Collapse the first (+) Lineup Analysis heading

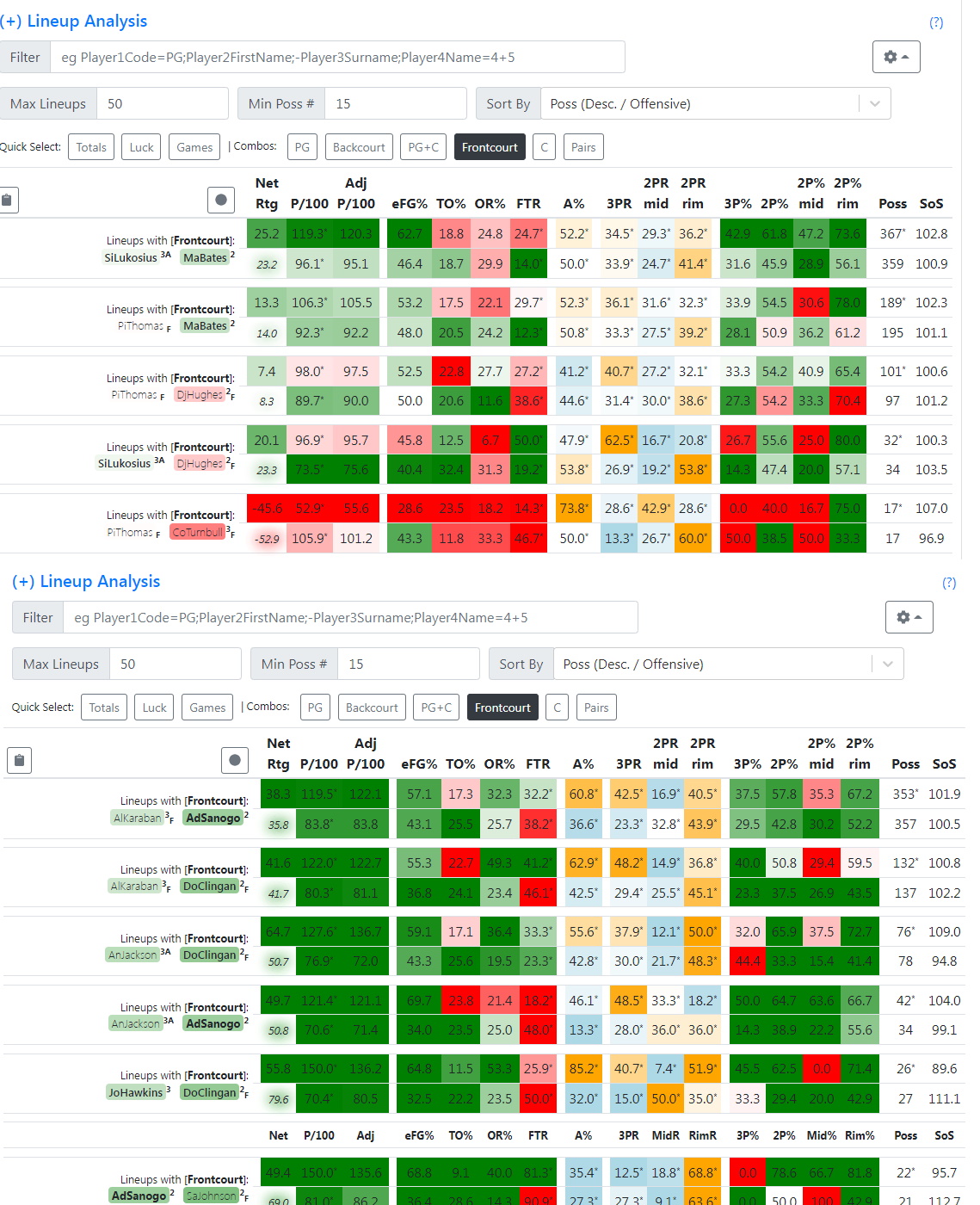[x=74, y=21]
